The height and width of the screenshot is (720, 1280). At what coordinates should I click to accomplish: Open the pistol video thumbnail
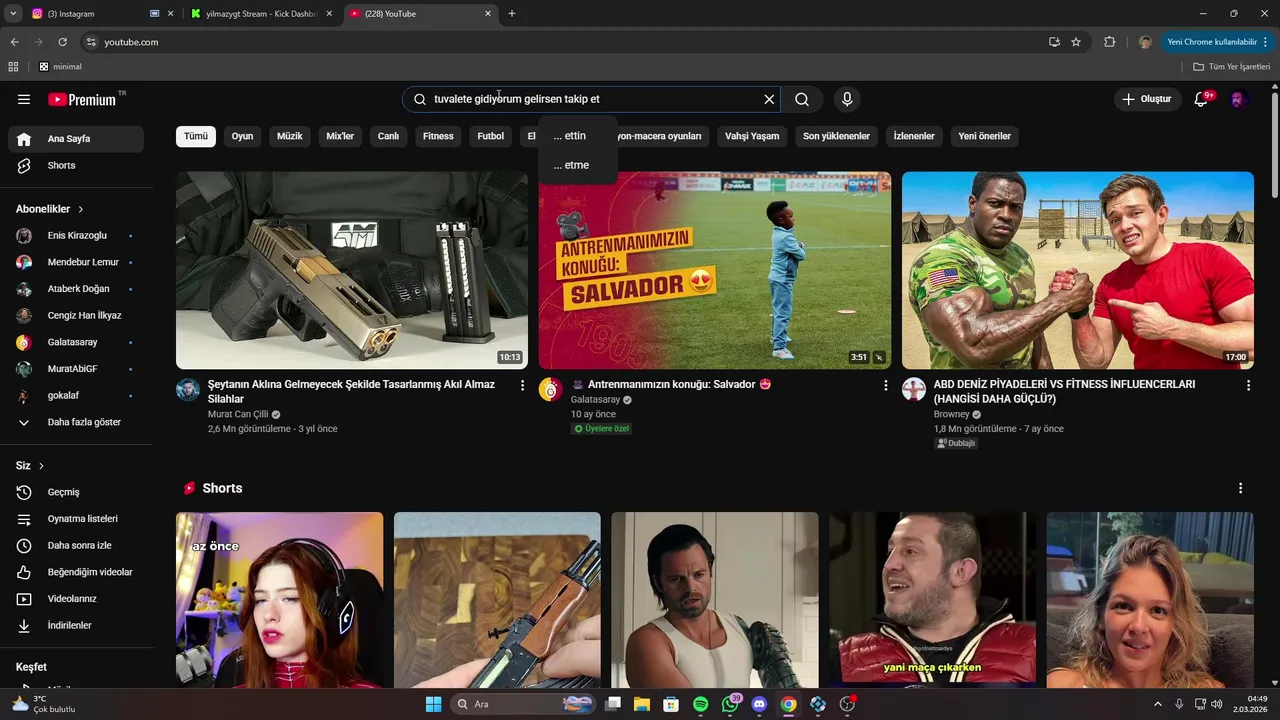352,270
